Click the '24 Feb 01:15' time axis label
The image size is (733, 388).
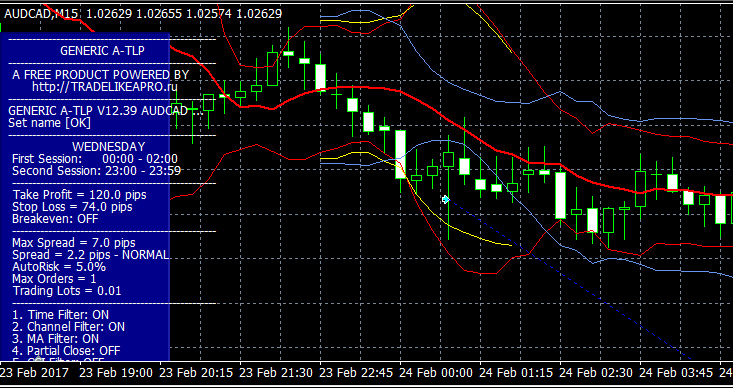point(516,373)
